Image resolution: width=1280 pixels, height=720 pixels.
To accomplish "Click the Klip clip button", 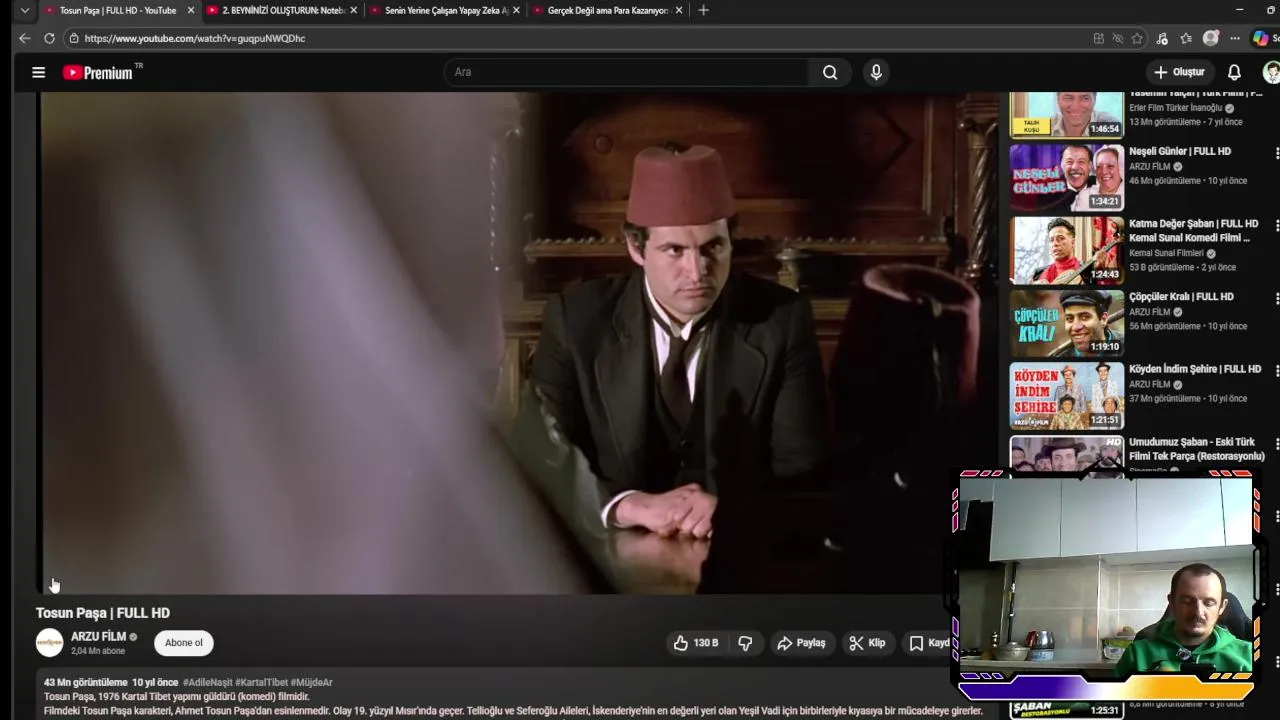I will click(x=867, y=643).
